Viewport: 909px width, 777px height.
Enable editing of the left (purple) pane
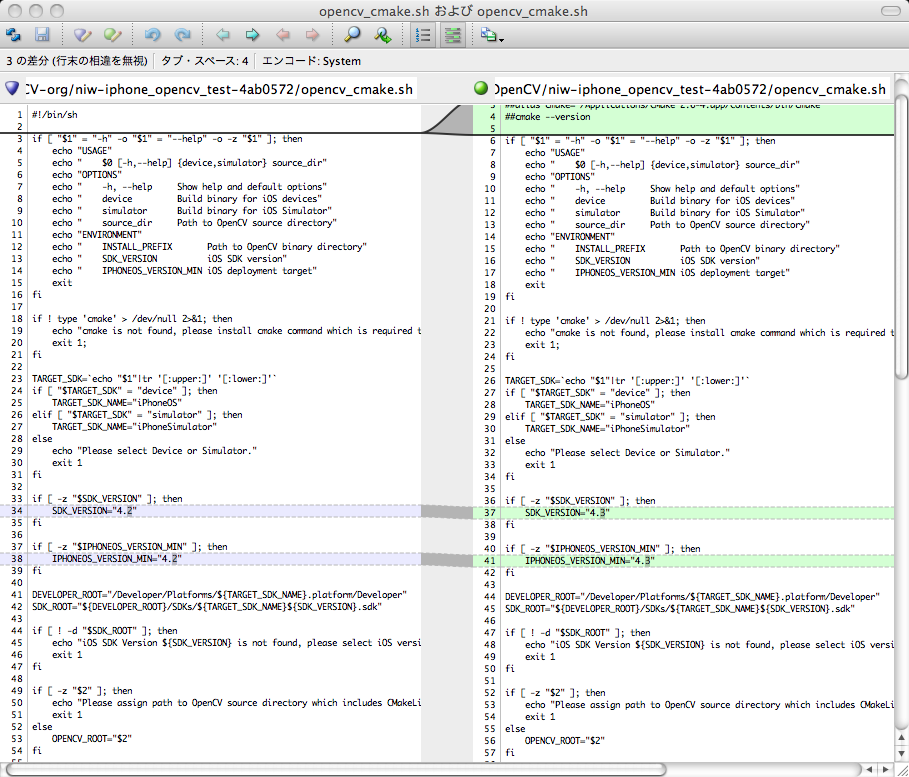pyautogui.click(x=82, y=35)
